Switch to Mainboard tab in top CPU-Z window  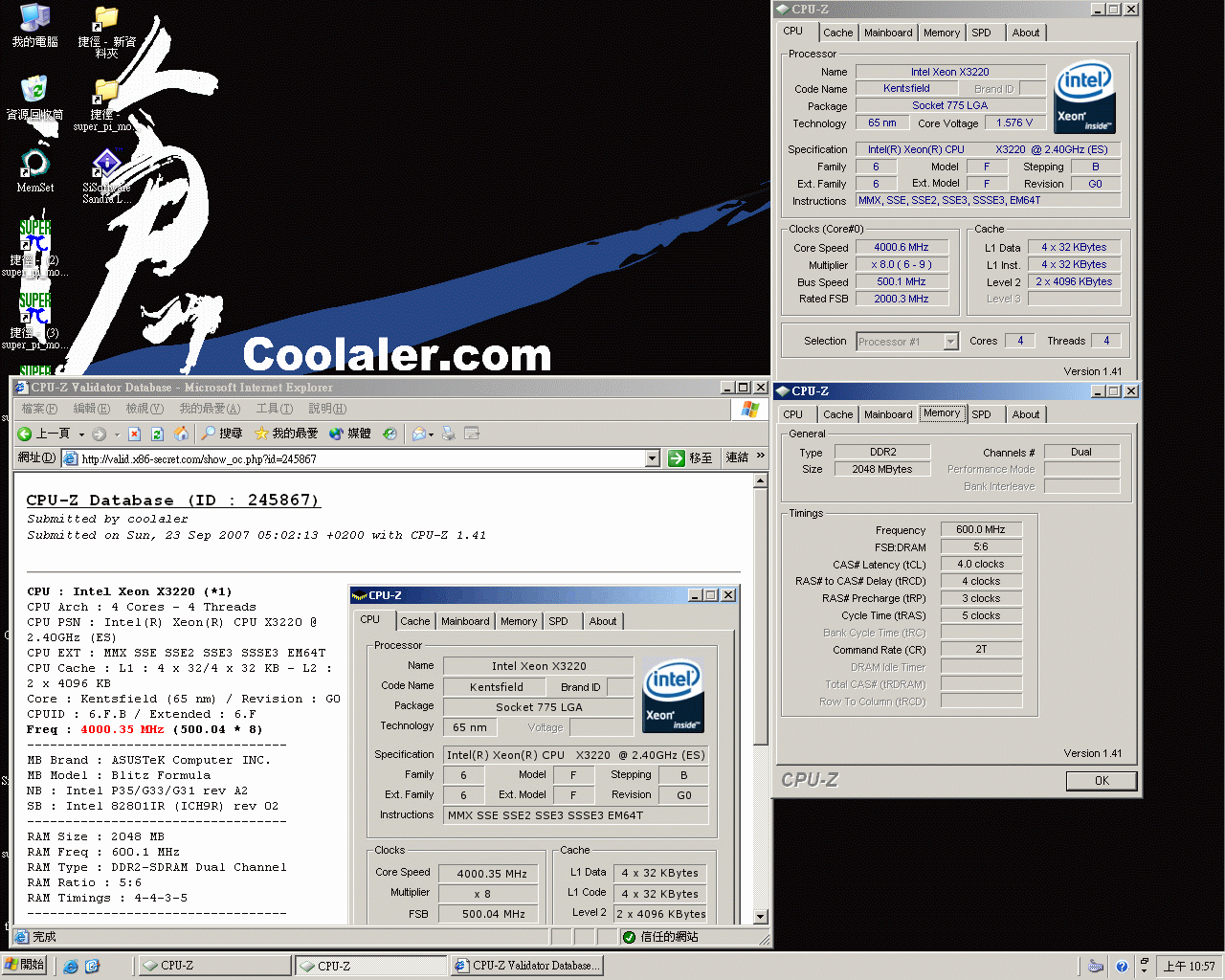[x=888, y=33]
